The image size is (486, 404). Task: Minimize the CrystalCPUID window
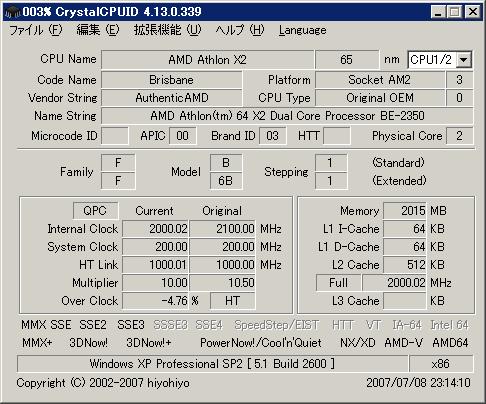(438, 12)
